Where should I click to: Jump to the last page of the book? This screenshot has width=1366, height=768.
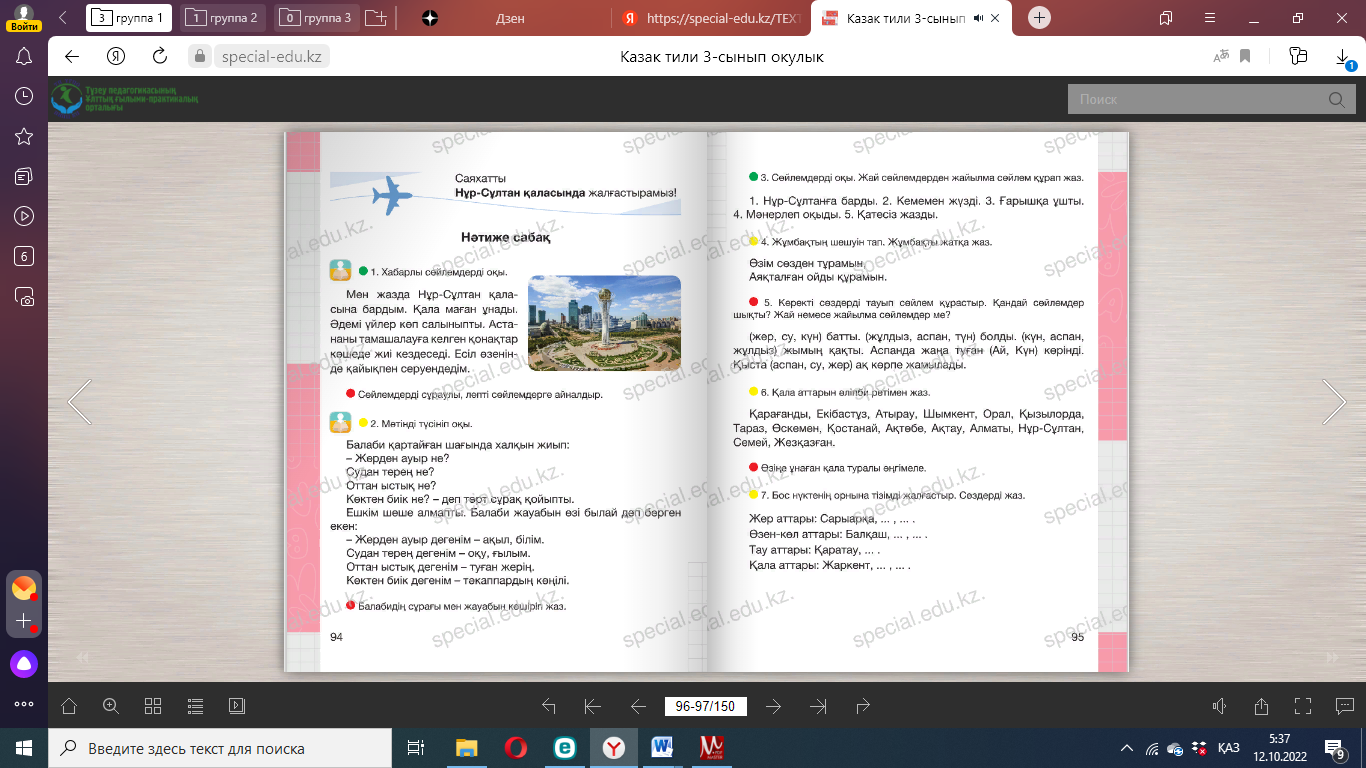(818, 706)
